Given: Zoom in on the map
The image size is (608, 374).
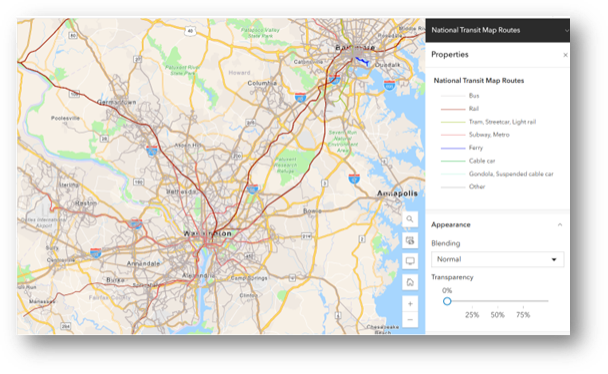Looking at the screenshot, I should pos(410,303).
